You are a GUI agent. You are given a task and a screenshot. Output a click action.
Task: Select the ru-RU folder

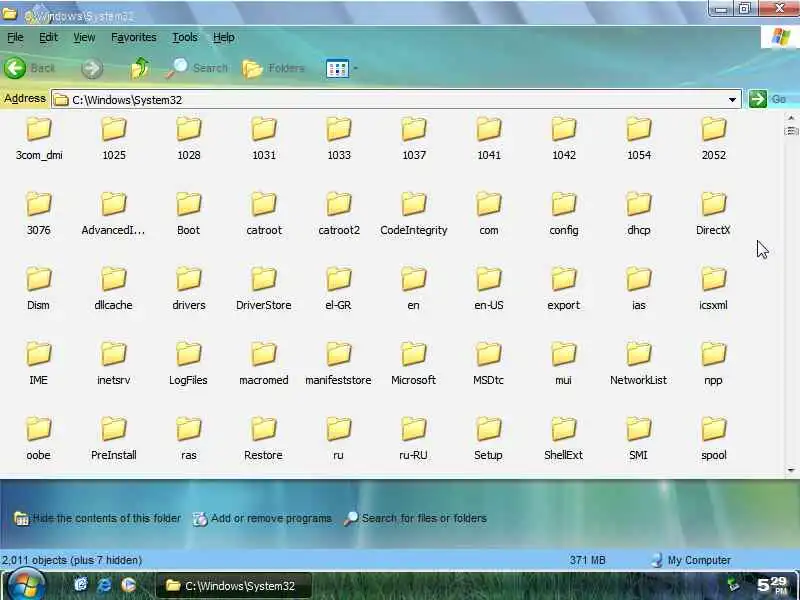[x=413, y=438]
